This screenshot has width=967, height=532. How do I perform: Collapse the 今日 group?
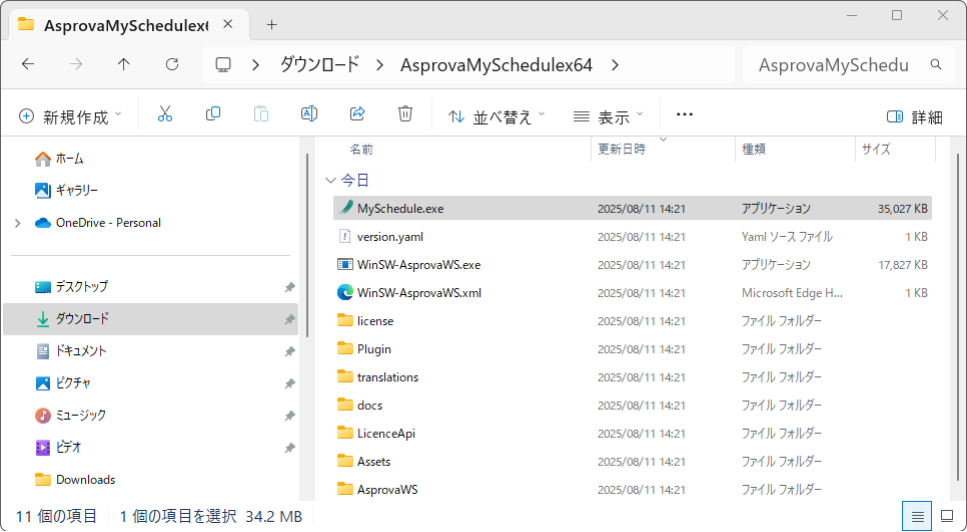coord(331,181)
